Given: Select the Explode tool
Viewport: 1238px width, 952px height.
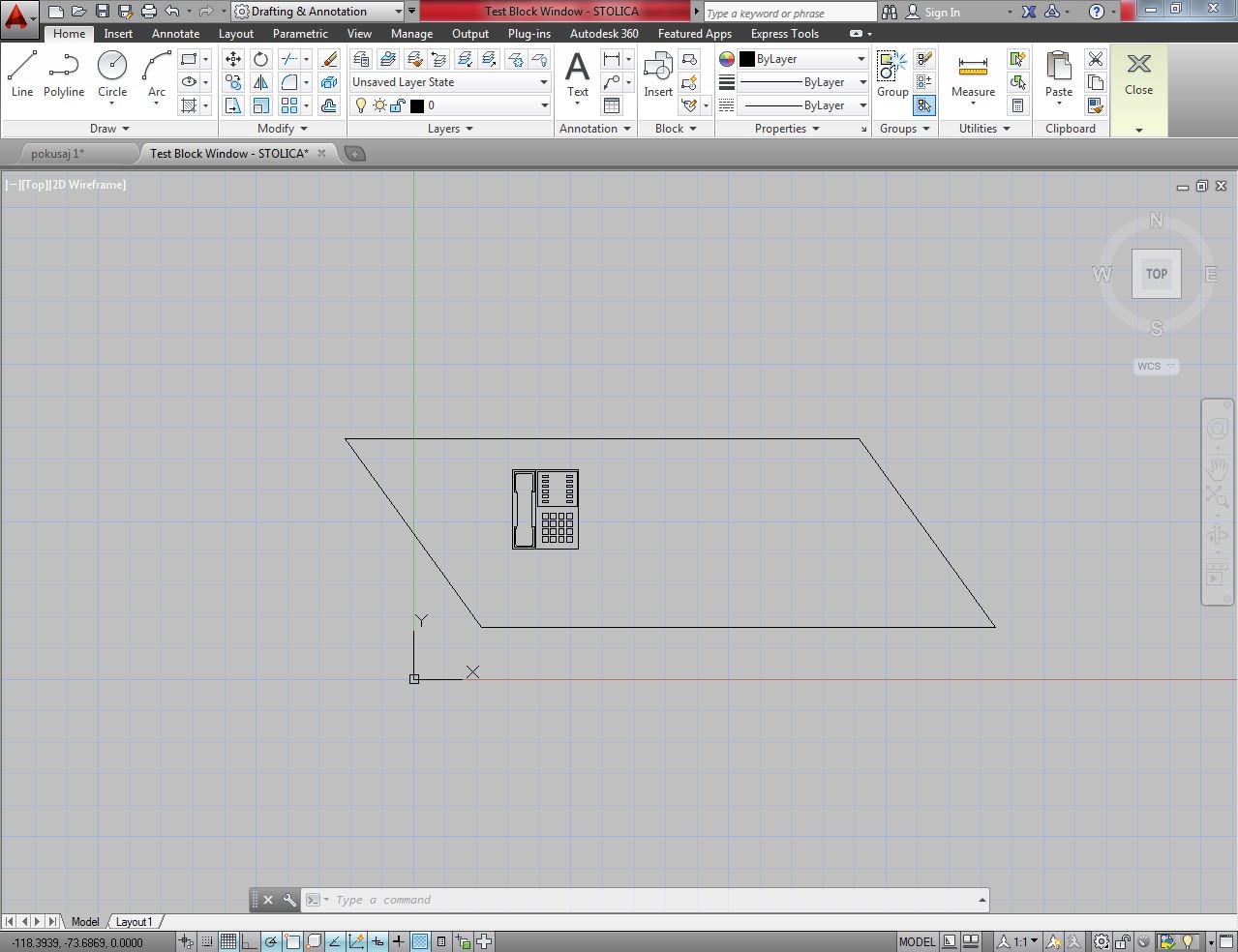Looking at the screenshot, I should pos(329,82).
